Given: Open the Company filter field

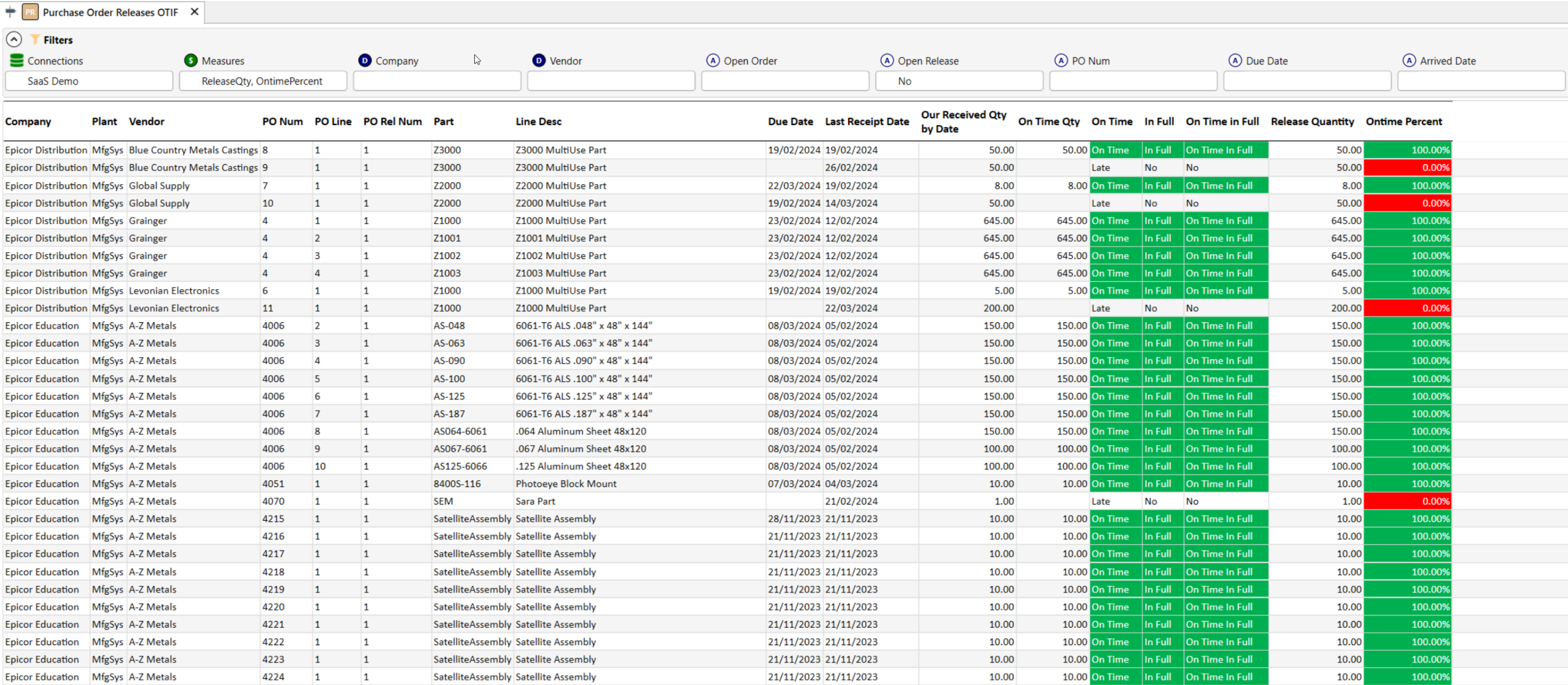Looking at the screenshot, I should (437, 81).
